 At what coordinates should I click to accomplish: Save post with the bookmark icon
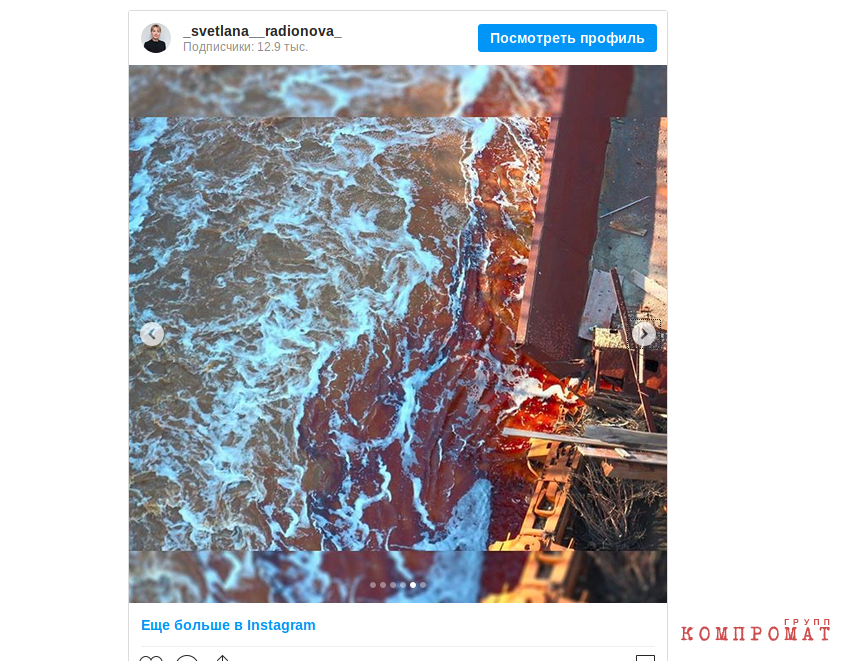[x=645, y=658]
